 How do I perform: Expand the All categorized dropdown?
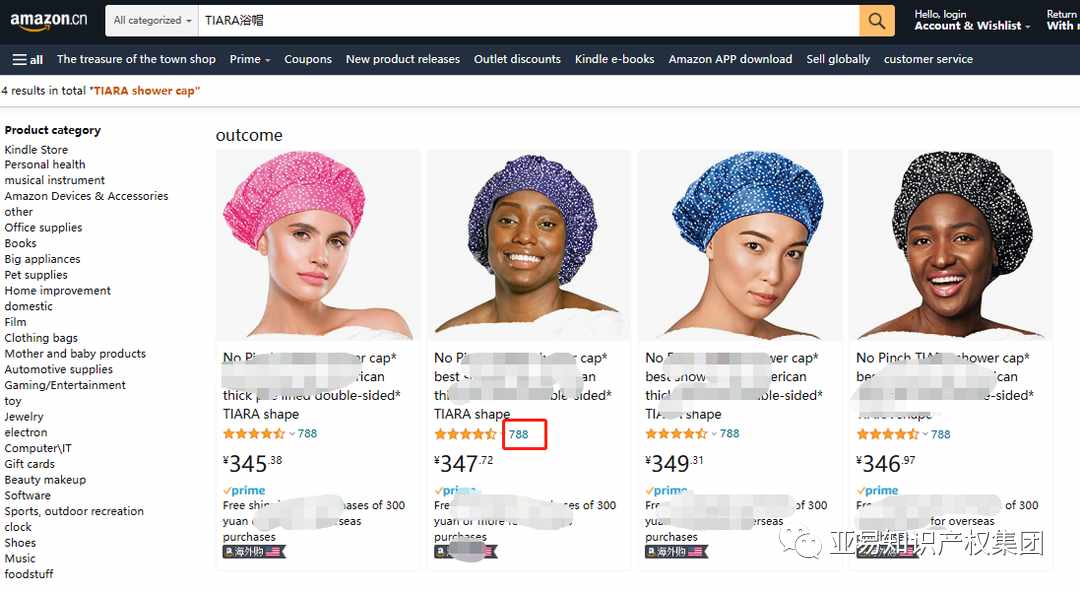[x=152, y=21]
